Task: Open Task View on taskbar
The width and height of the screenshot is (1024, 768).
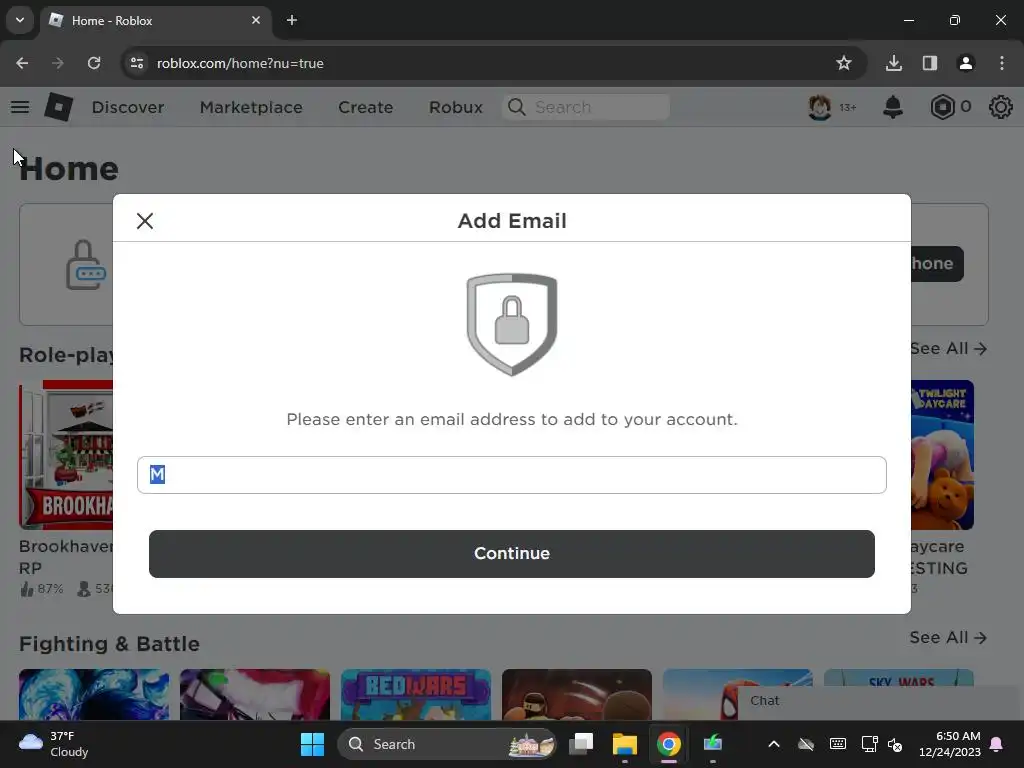Action: tap(581, 744)
